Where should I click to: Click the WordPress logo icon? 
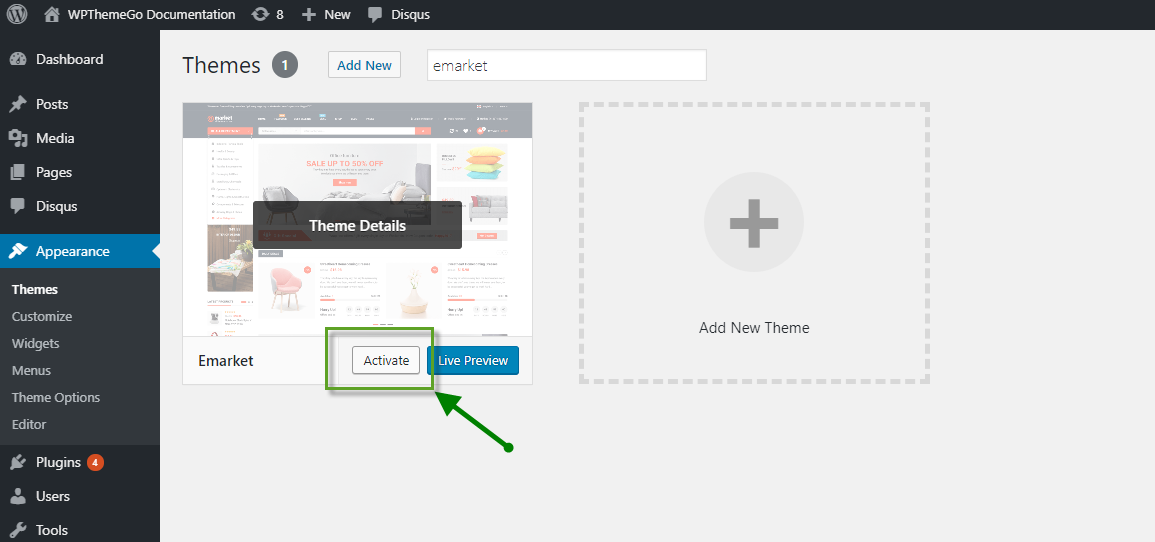(x=18, y=15)
